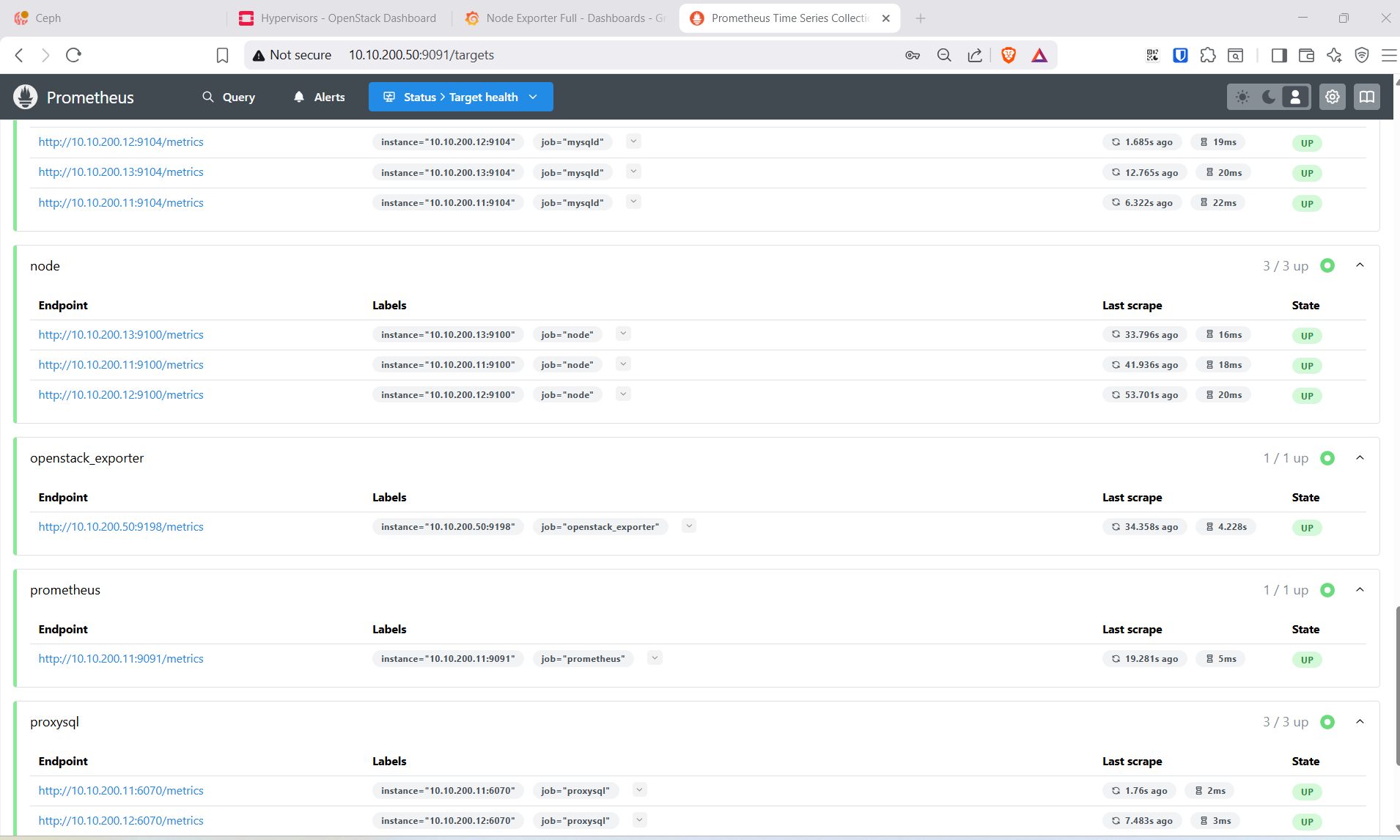This screenshot has height=840, width=1400.
Task: Open http://10.10.200.12:9104/metrics link
Action: tap(121, 142)
